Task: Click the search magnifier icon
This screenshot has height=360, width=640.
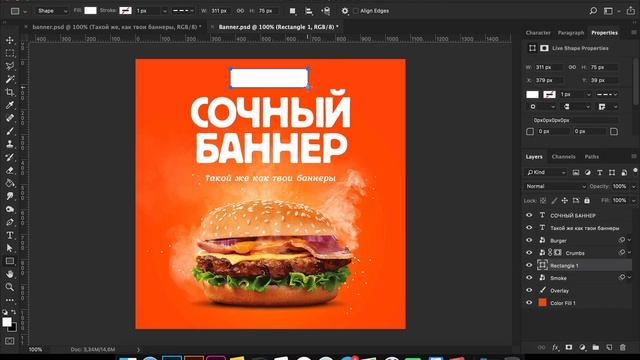Action: (x=593, y=11)
